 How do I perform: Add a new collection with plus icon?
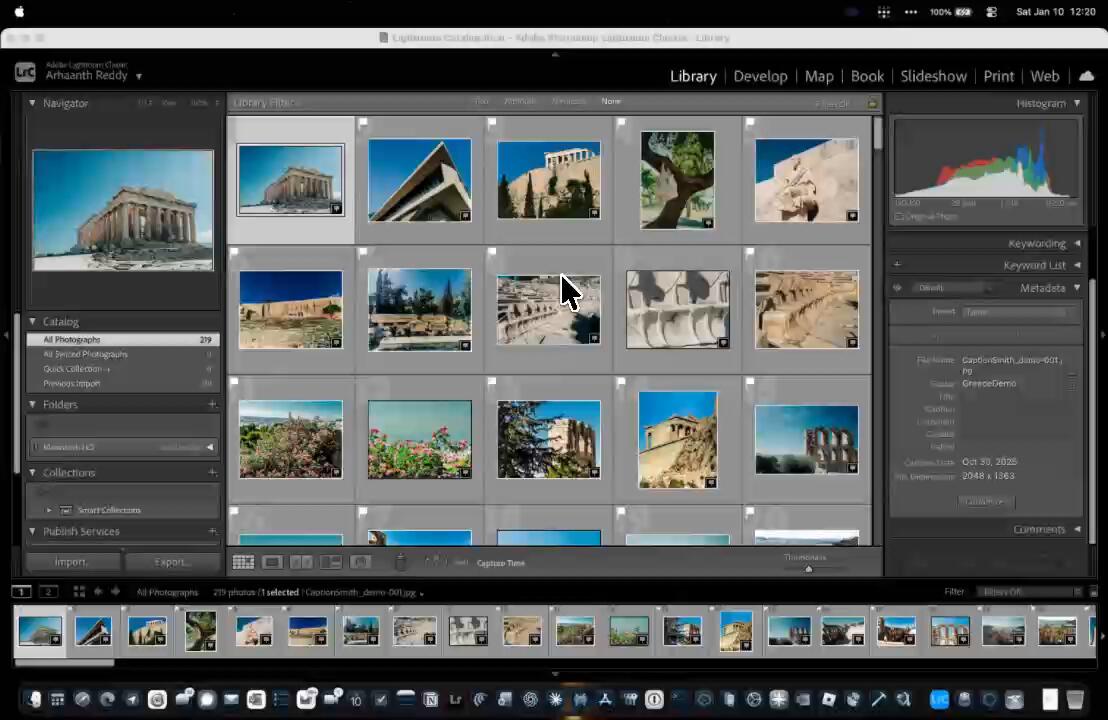[212, 473]
